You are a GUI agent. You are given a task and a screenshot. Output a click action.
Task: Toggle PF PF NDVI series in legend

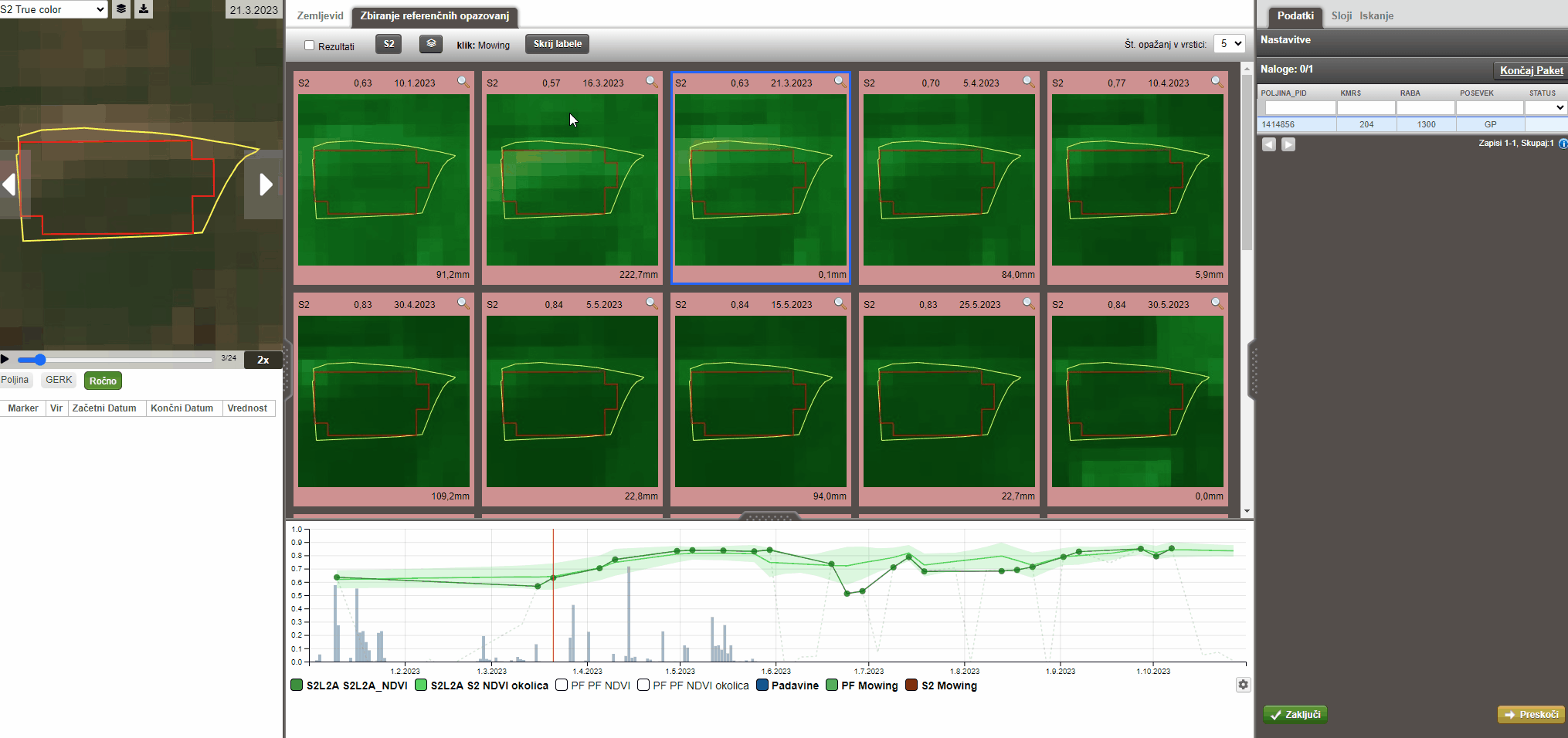(562, 686)
